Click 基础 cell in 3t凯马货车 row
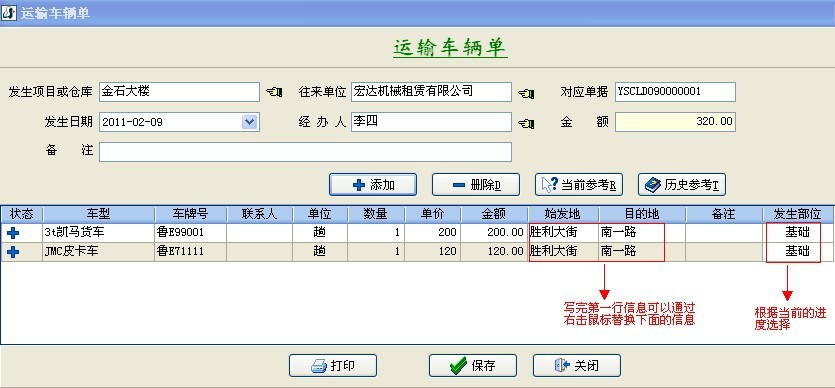Image resolution: width=835 pixels, height=388 pixels. point(797,233)
